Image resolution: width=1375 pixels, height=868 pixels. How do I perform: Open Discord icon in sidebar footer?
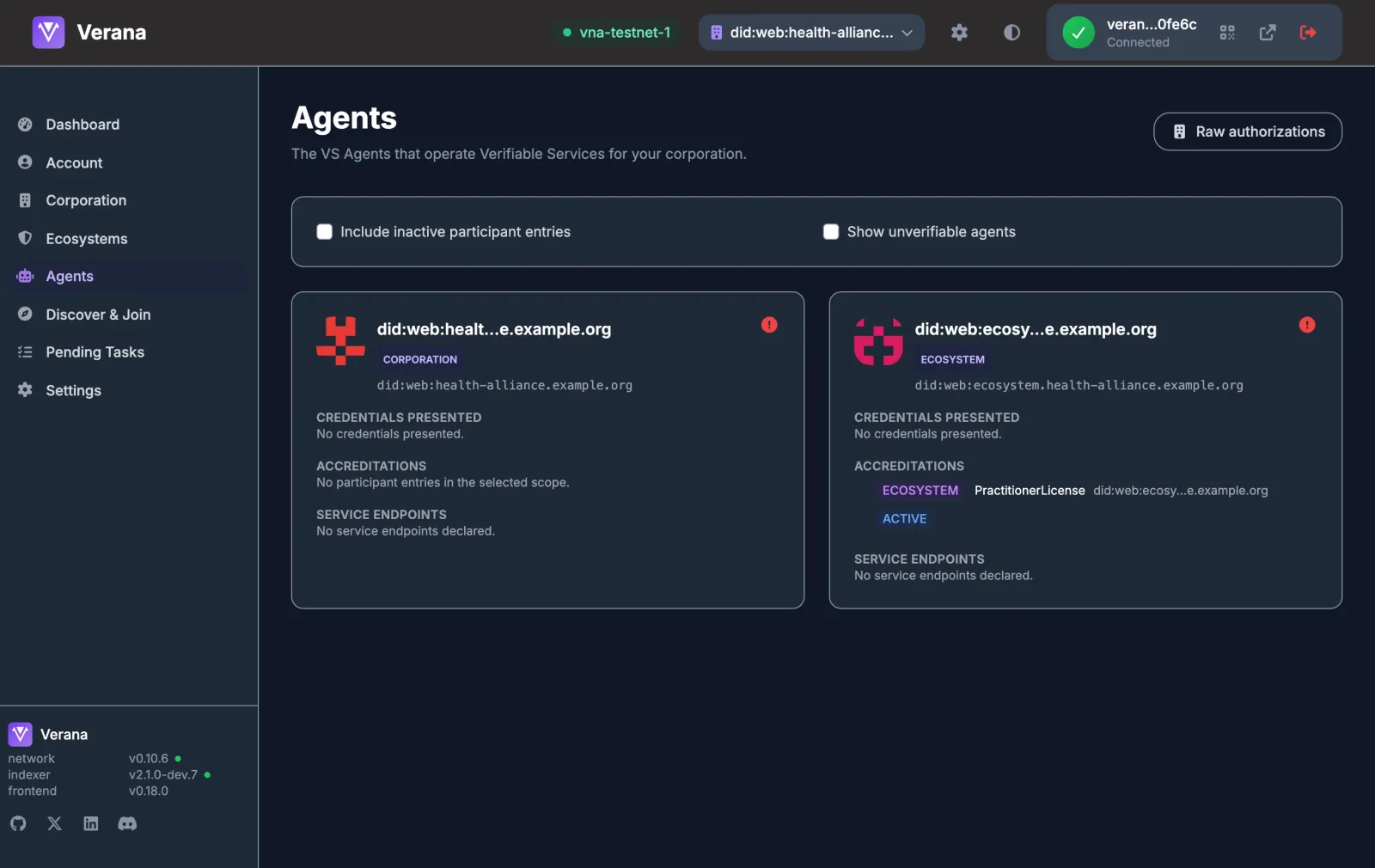tap(127, 823)
